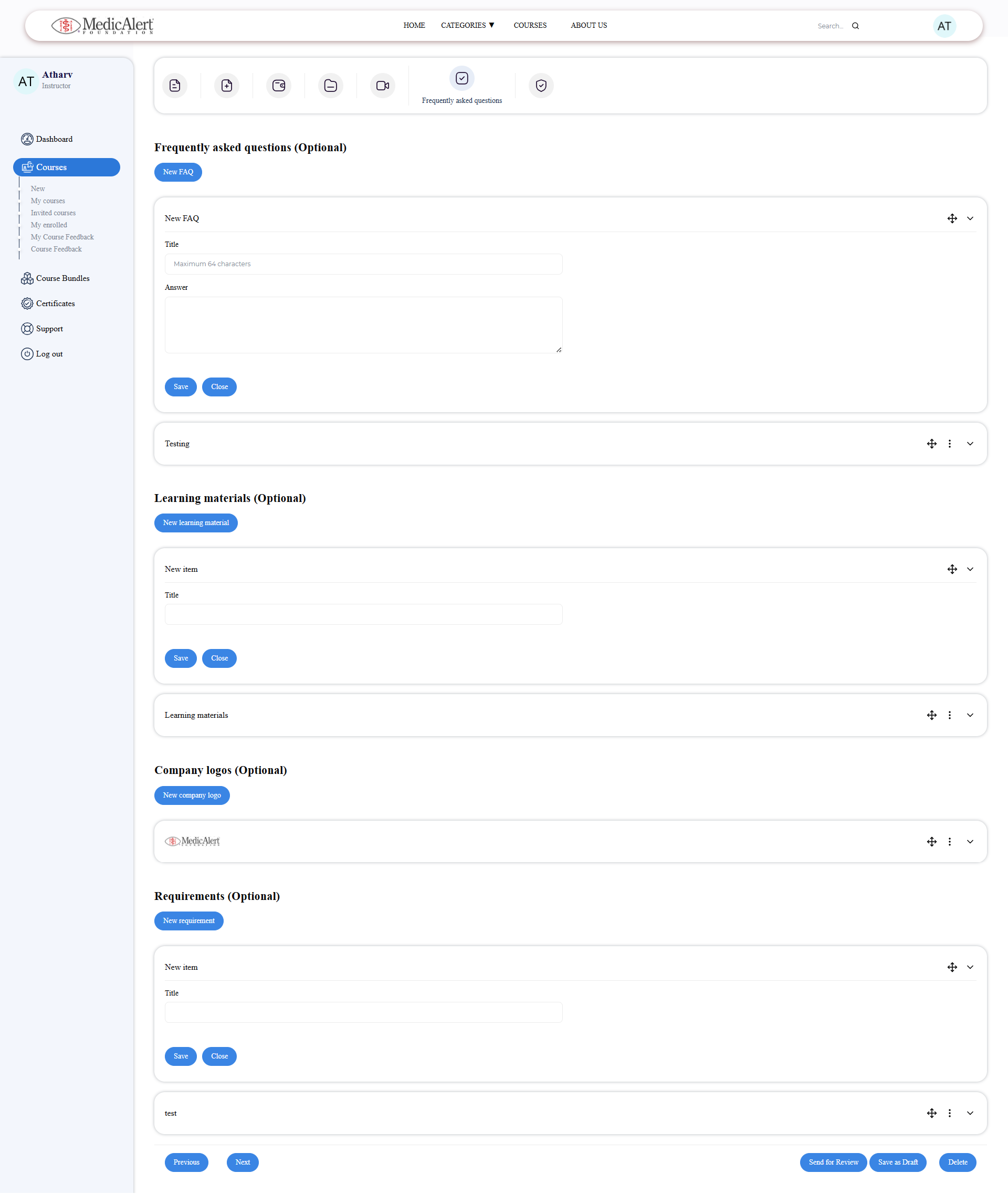The image size is (1008, 1194).
Task: Click the AT avatar in header
Action: coord(944,26)
